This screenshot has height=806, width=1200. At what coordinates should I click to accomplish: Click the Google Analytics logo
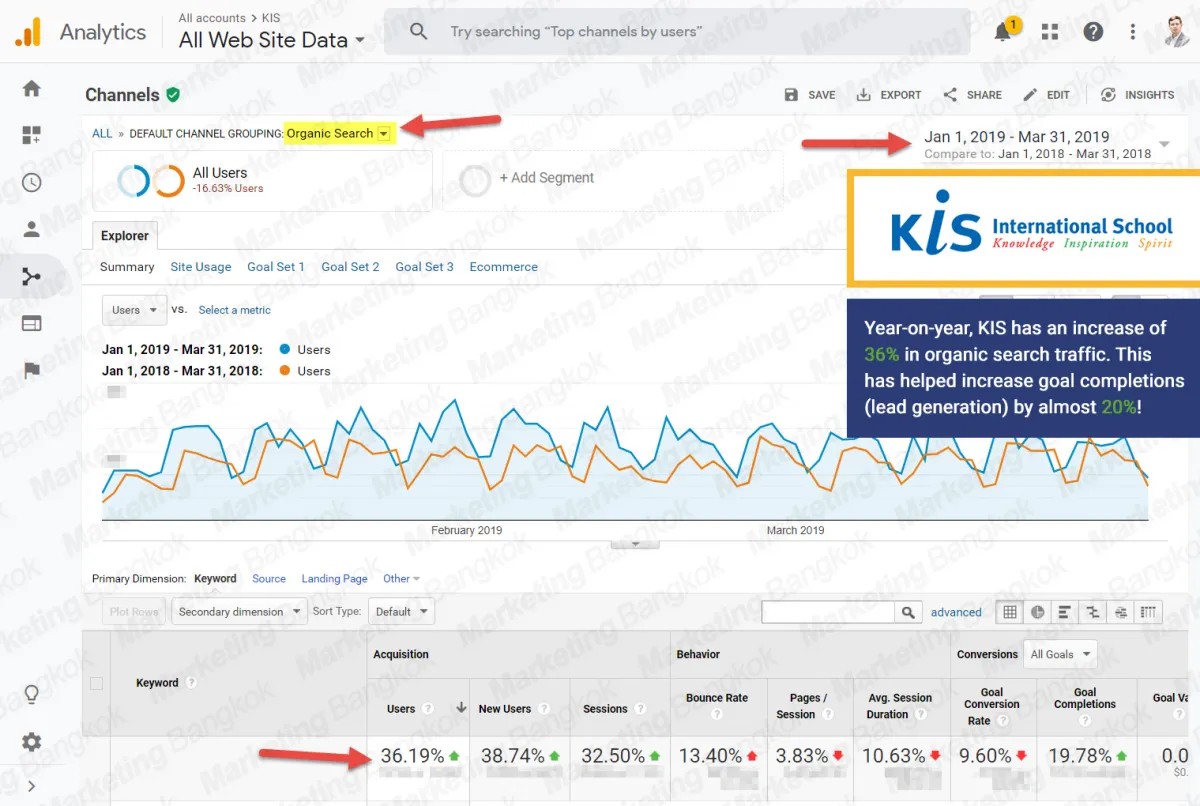coord(28,32)
